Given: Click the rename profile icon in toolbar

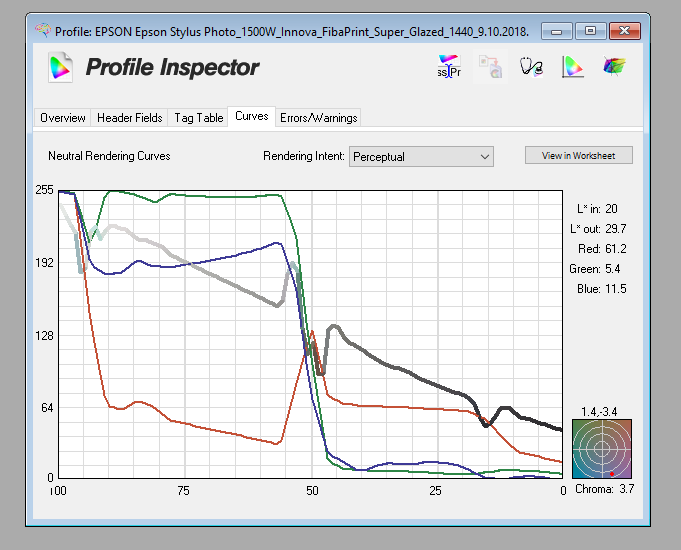Looking at the screenshot, I should 449,67.
